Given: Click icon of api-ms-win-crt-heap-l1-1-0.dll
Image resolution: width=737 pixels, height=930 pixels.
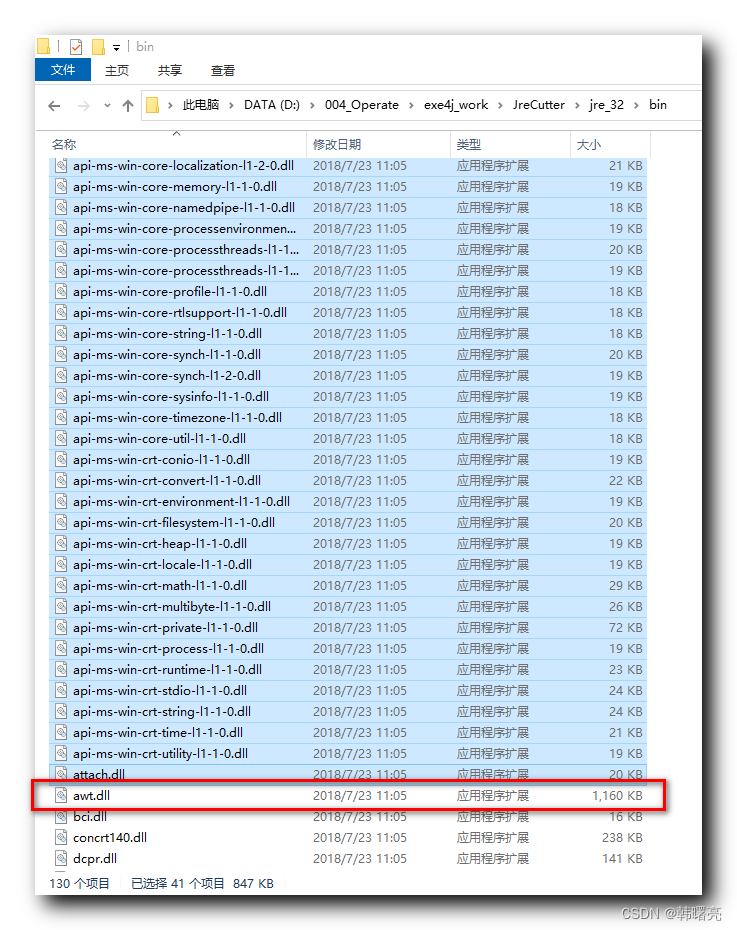Looking at the screenshot, I should coord(61,544).
